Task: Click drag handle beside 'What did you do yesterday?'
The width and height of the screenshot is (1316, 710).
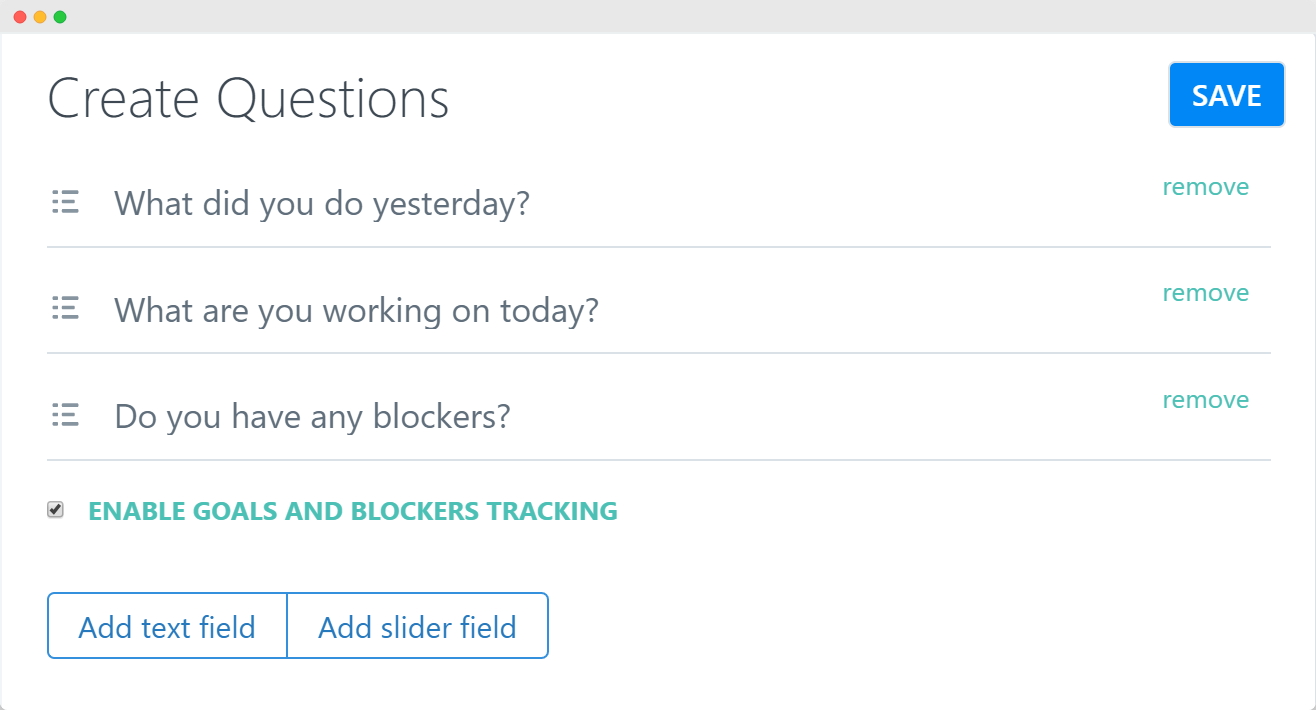Action: pyautogui.click(x=65, y=203)
